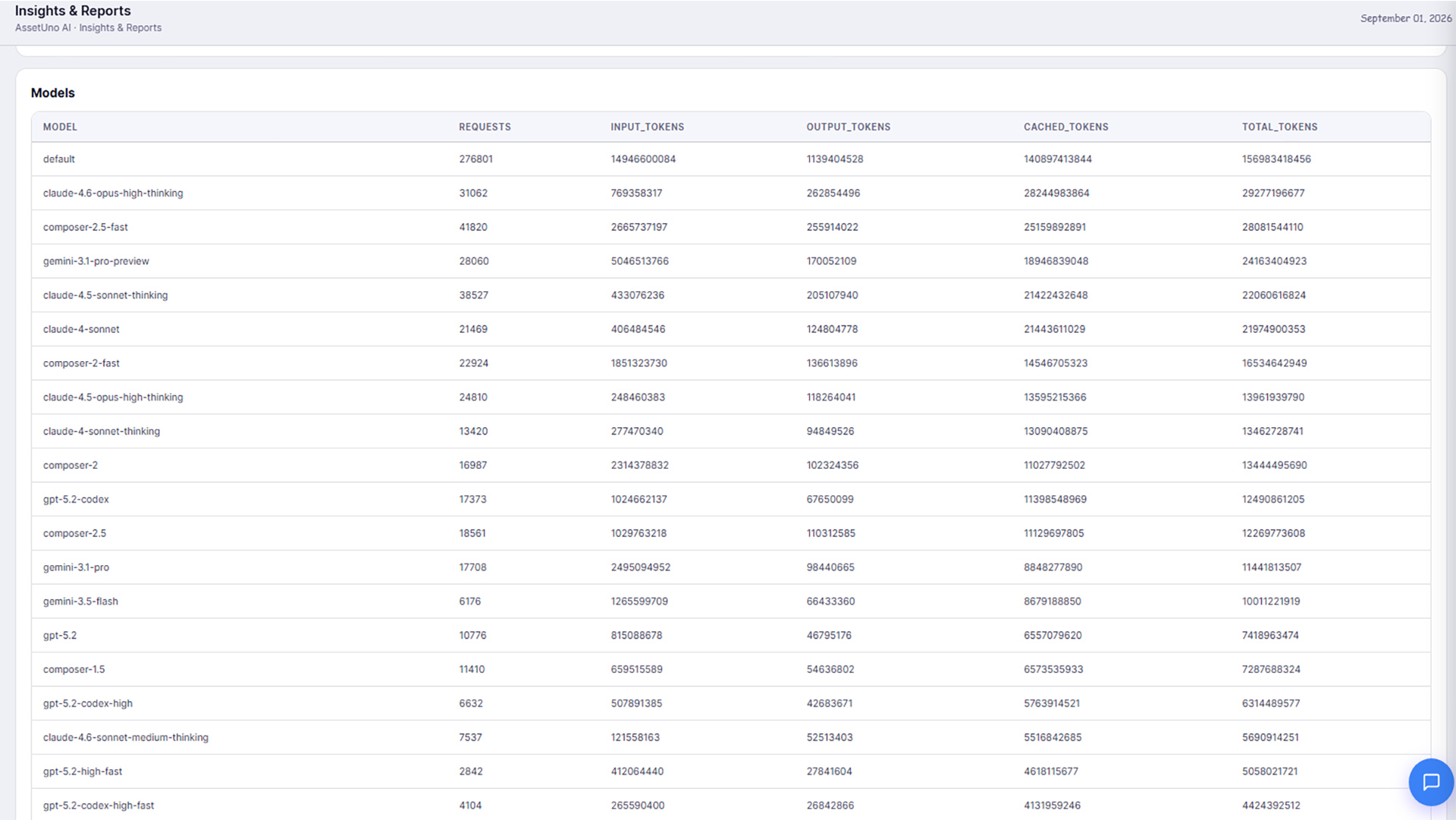The width and height of the screenshot is (1456, 820).
Task: Click cached tokens value 11398548969
Action: (x=1055, y=499)
